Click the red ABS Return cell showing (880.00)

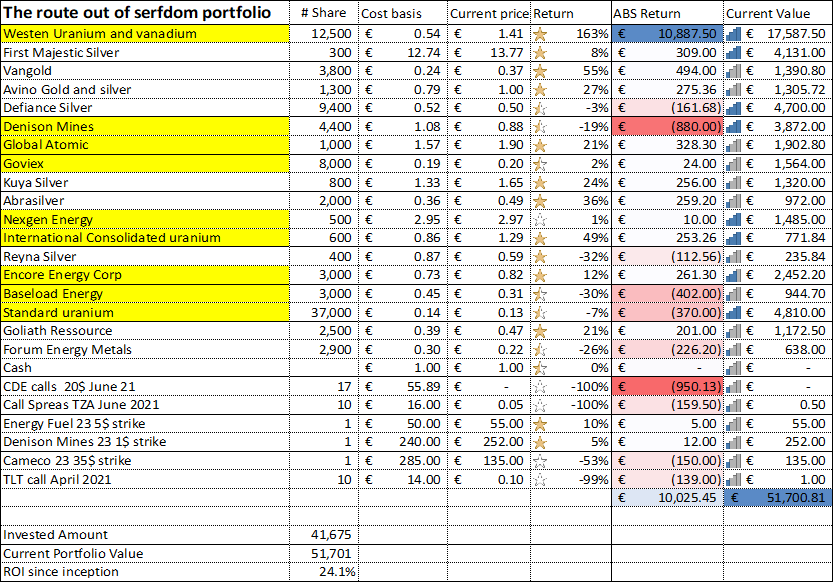[x=668, y=127]
